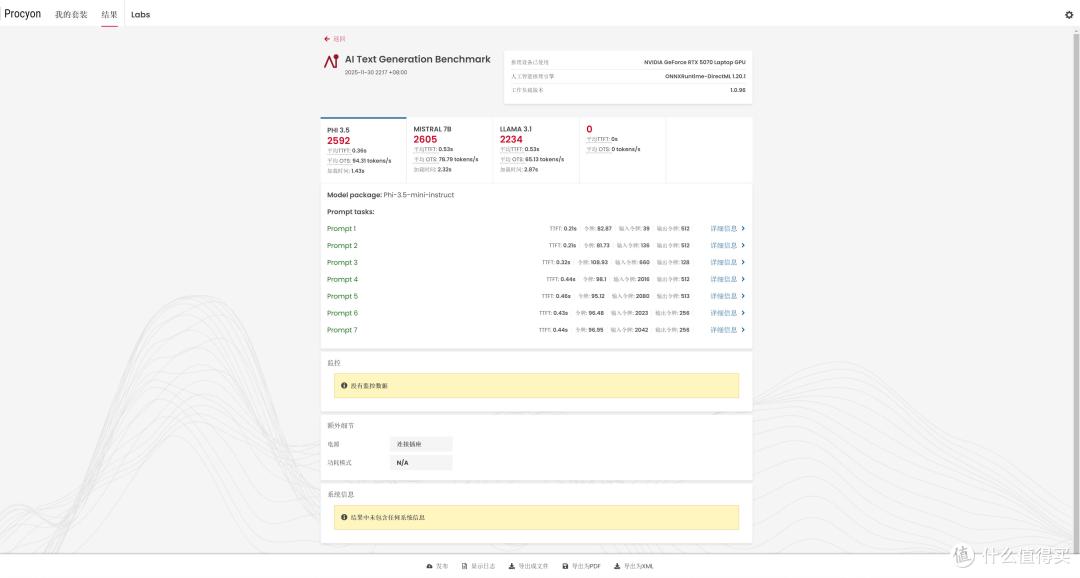Select the fourth tab with score 0

(623, 150)
